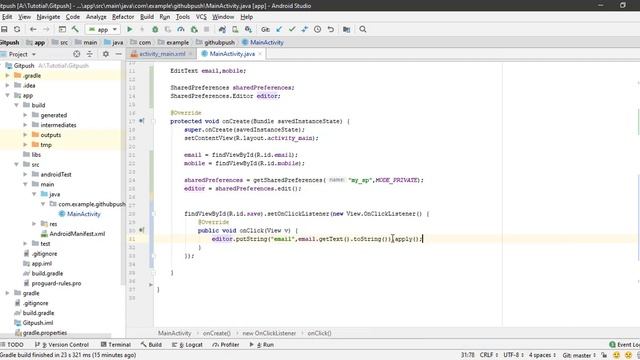Open the Logcat tool window

click(187, 344)
